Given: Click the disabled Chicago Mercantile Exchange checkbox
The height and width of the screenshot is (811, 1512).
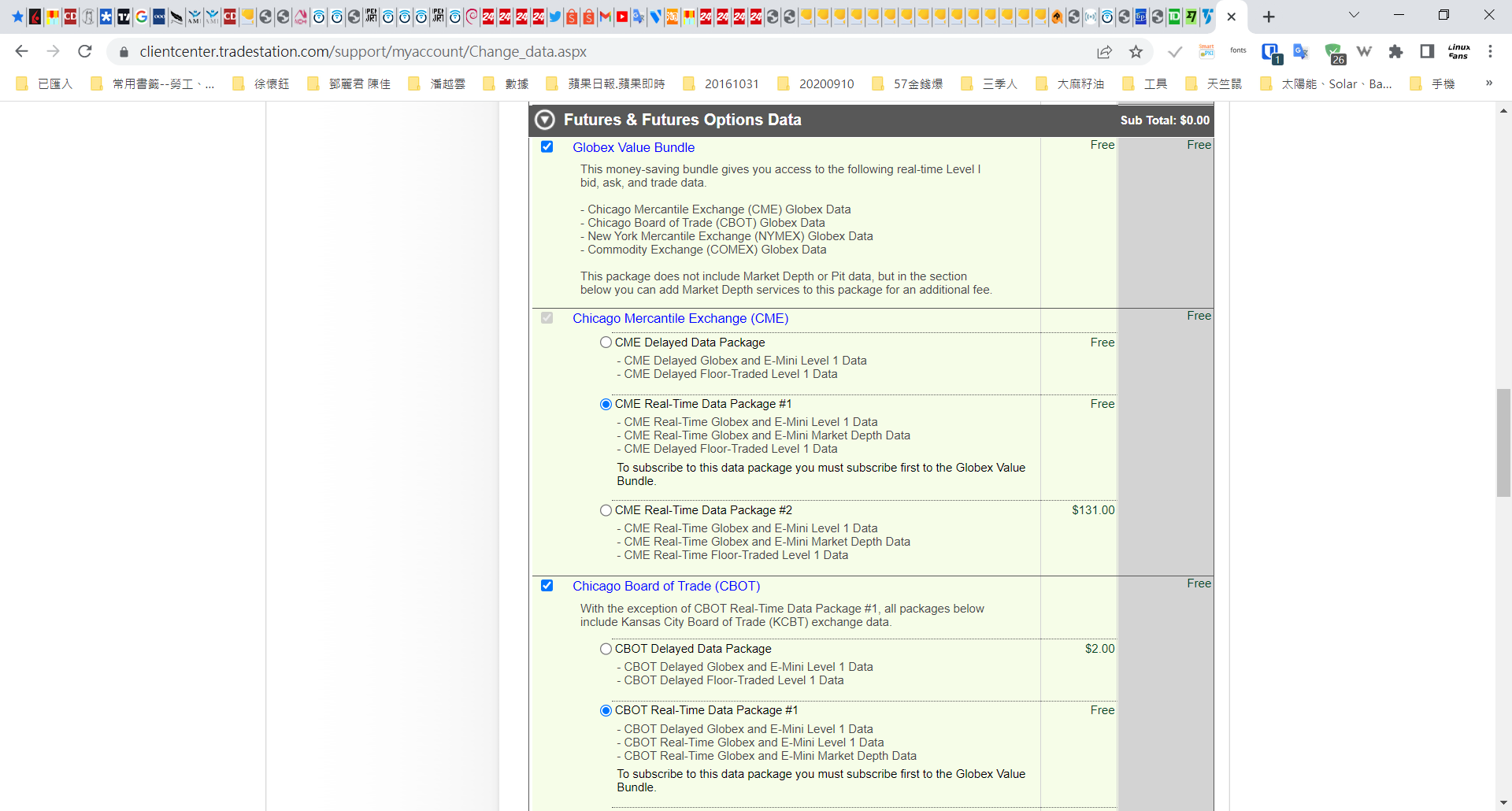Looking at the screenshot, I should point(547,318).
